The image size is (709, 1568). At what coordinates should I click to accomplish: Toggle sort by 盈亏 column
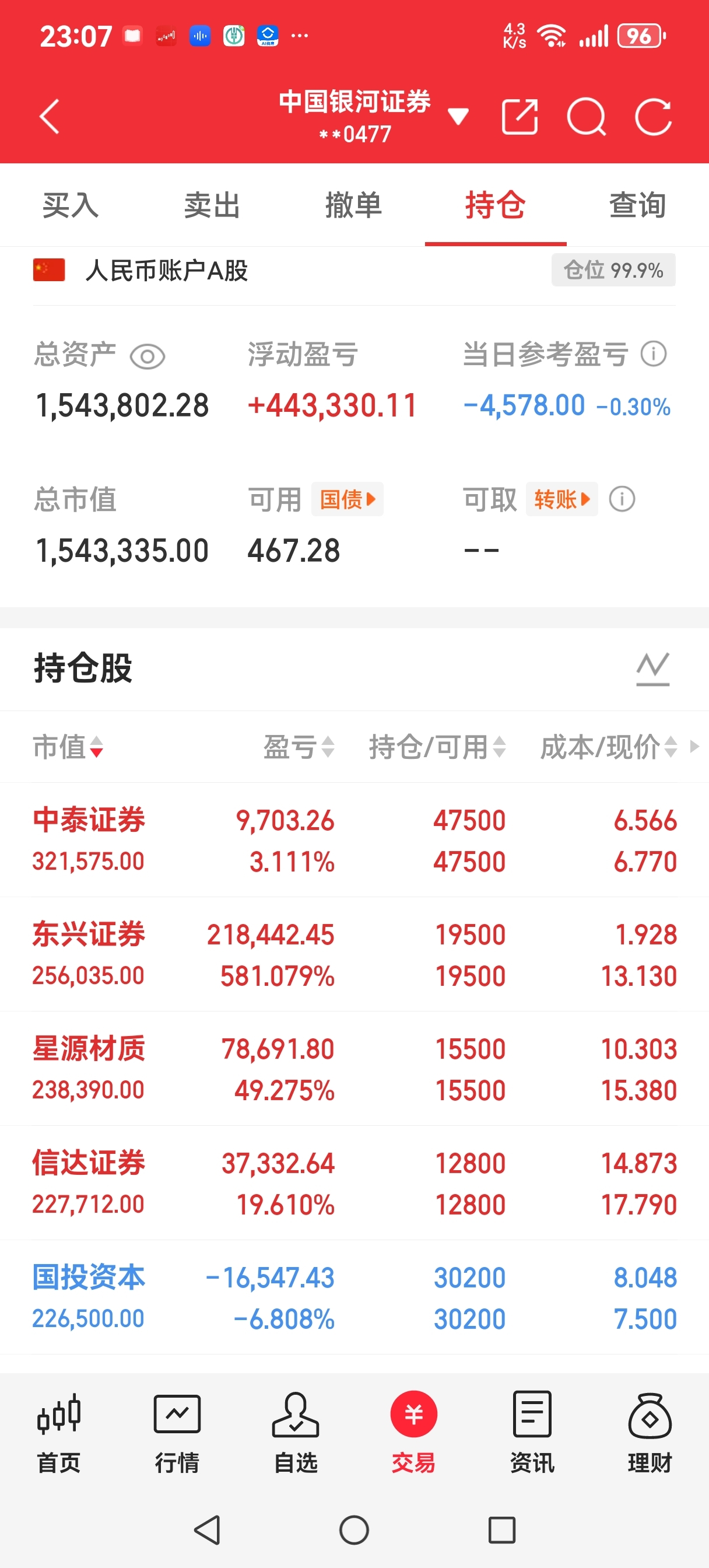298,747
